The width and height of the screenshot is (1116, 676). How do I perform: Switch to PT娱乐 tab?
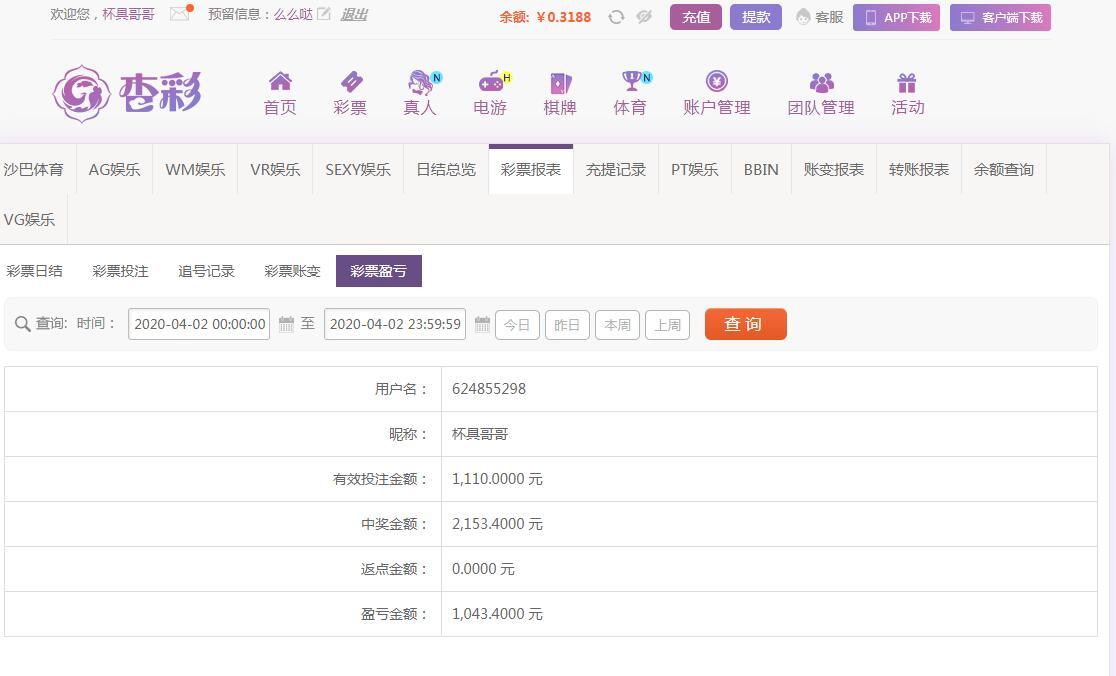[x=695, y=169]
